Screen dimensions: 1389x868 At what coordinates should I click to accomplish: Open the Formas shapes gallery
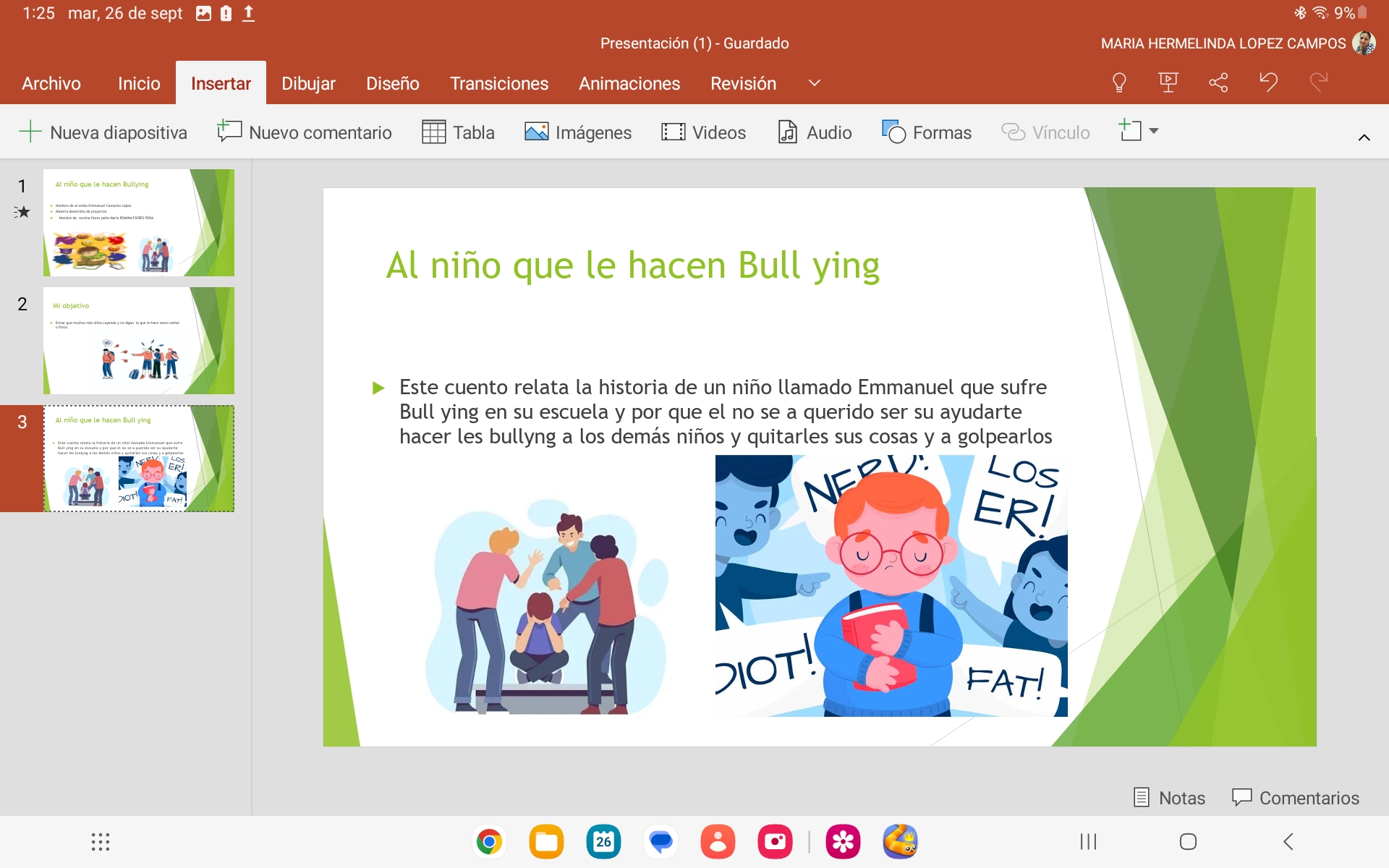(x=926, y=132)
